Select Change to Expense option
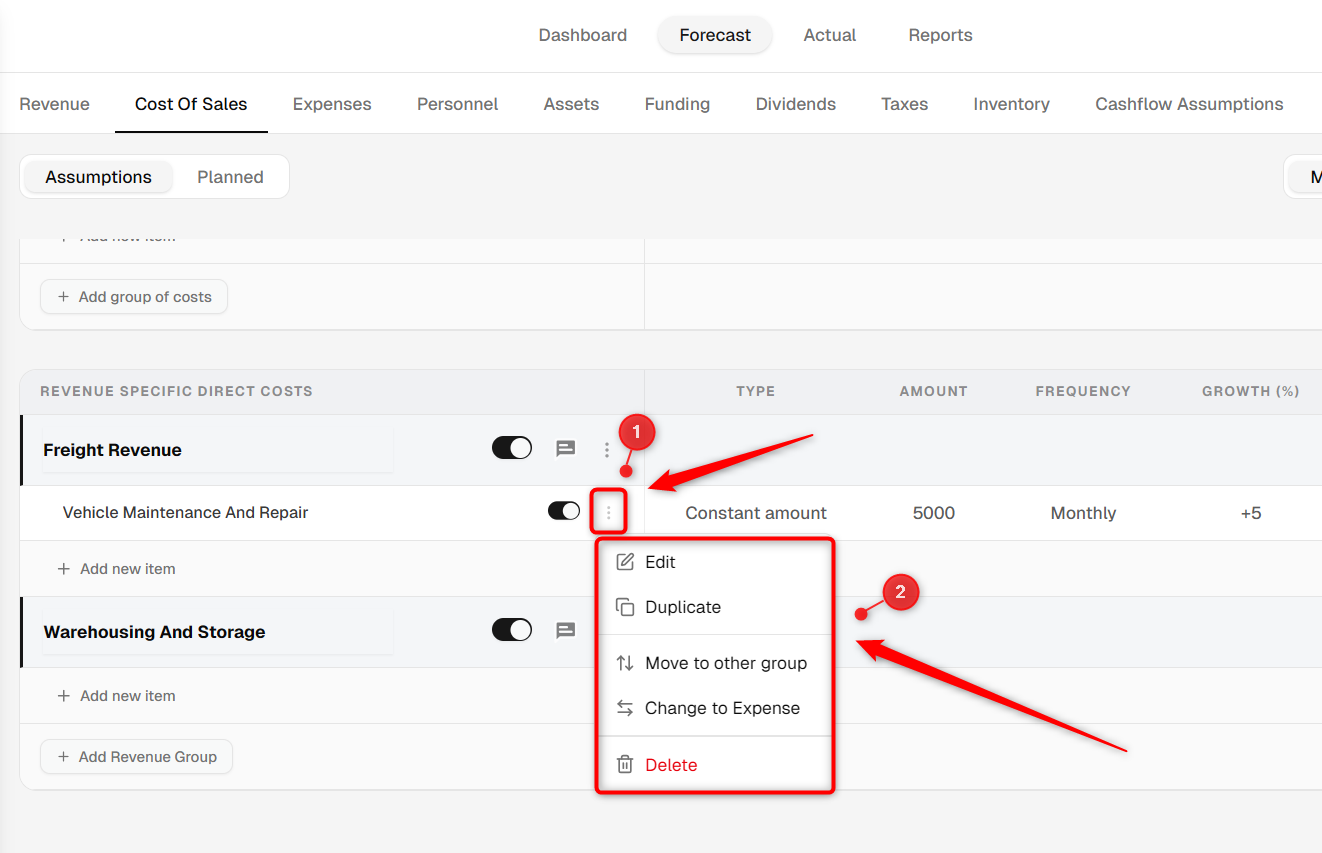Image resolution: width=1322 pixels, height=853 pixels. (714, 708)
